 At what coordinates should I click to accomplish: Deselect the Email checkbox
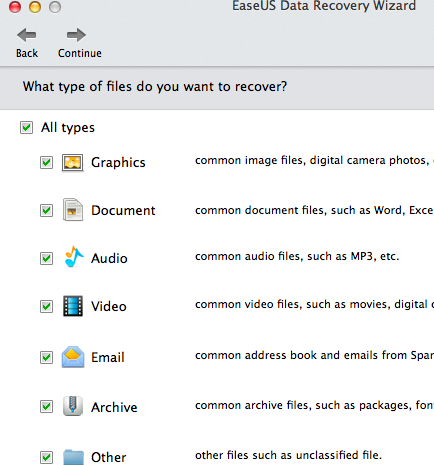click(46, 357)
